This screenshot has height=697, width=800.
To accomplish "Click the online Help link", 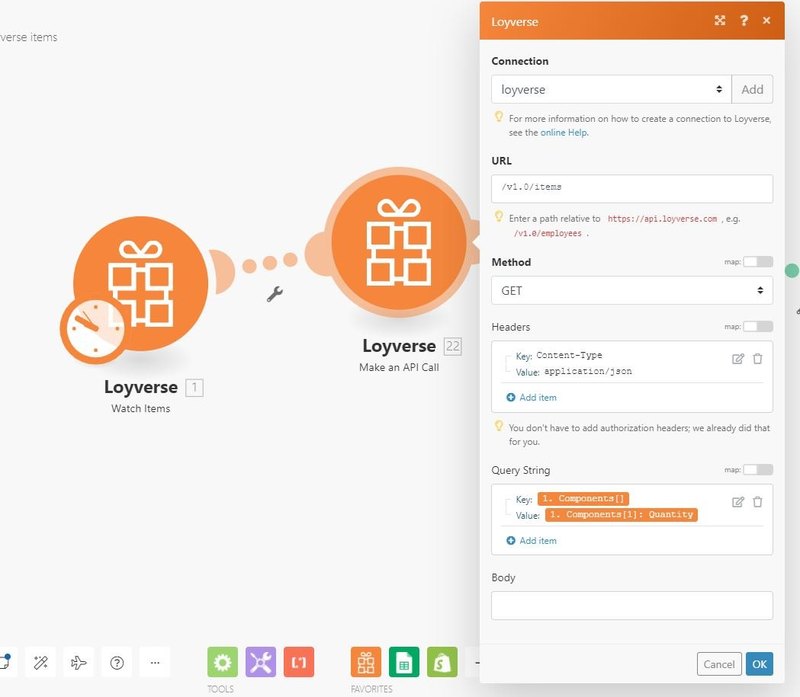I will coord(564,132).
